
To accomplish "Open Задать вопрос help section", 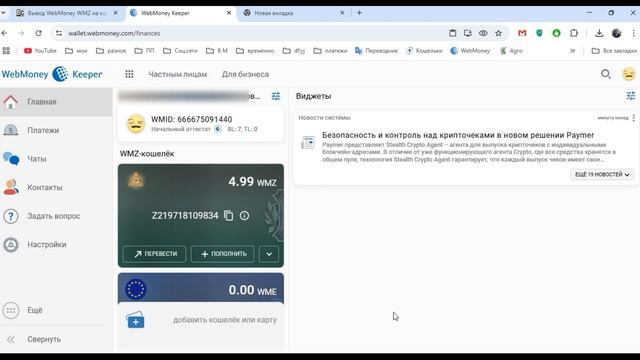I will click(x=56, y=216).
